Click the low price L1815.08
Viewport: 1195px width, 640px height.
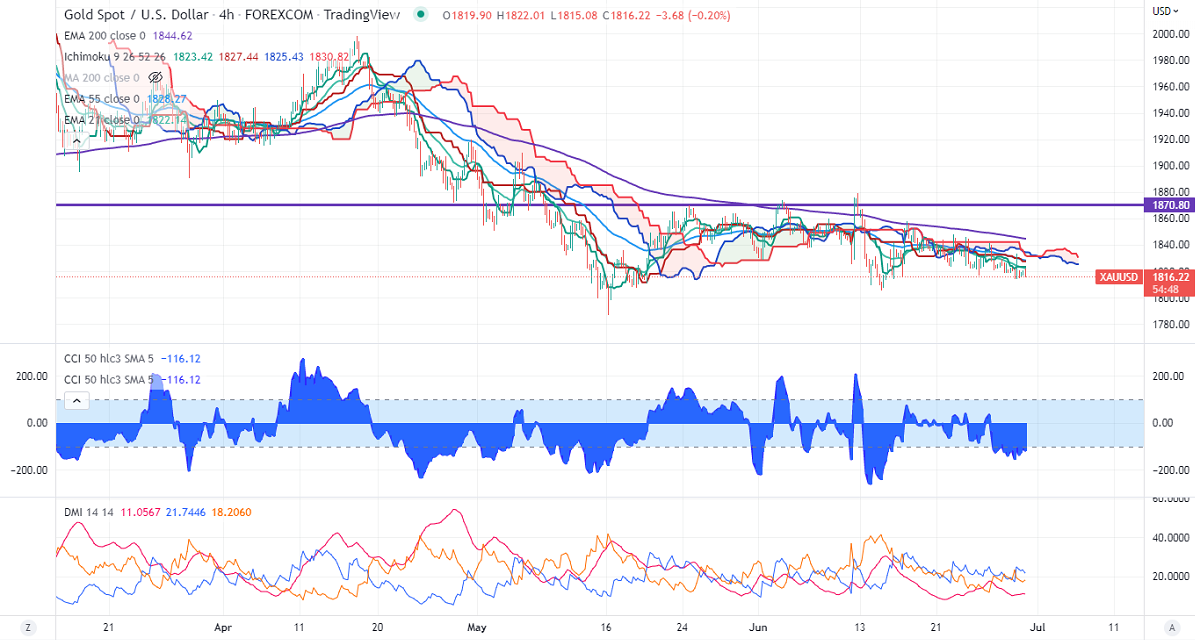[575, 14]
